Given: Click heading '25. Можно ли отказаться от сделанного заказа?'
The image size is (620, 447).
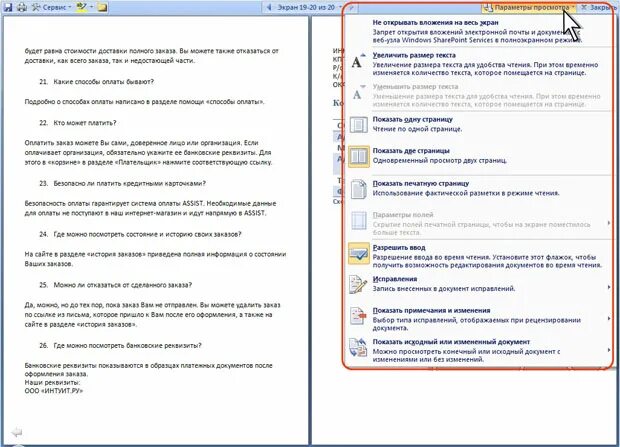Looking at the screenshot, I should [x=115, y=285].
